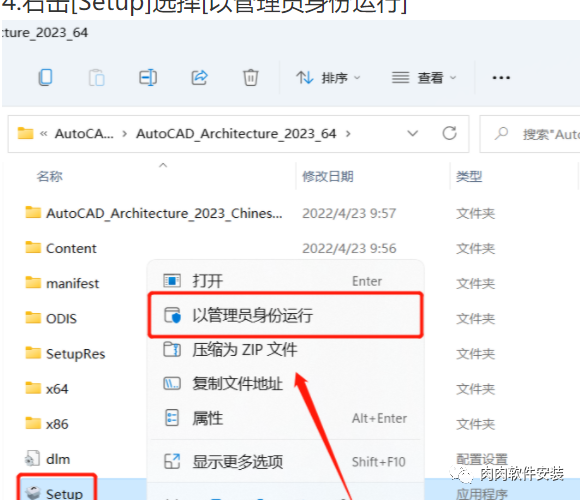Sort by the 修改日期 column header
The width and height of the screenshot is (582, 500).
pos(328,176)
